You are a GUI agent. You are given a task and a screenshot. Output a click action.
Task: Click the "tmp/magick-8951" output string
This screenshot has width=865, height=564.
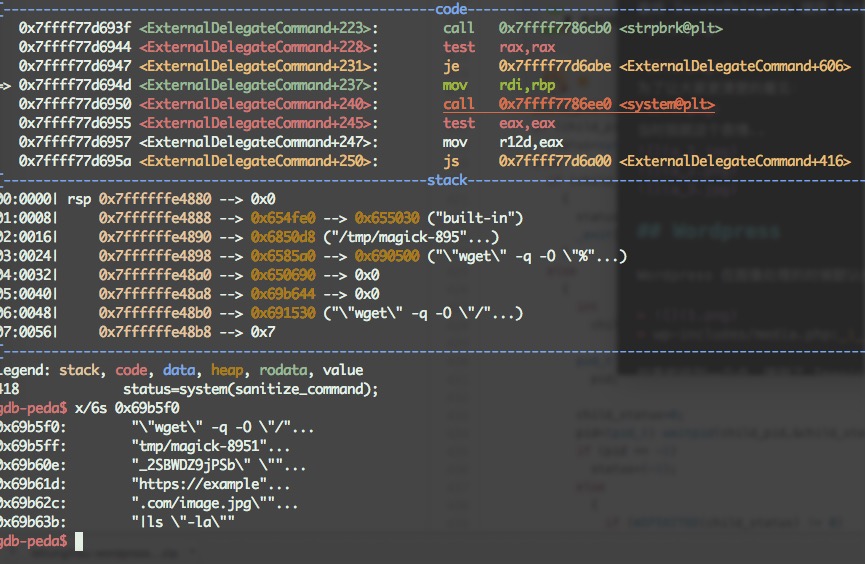(211, 446)
